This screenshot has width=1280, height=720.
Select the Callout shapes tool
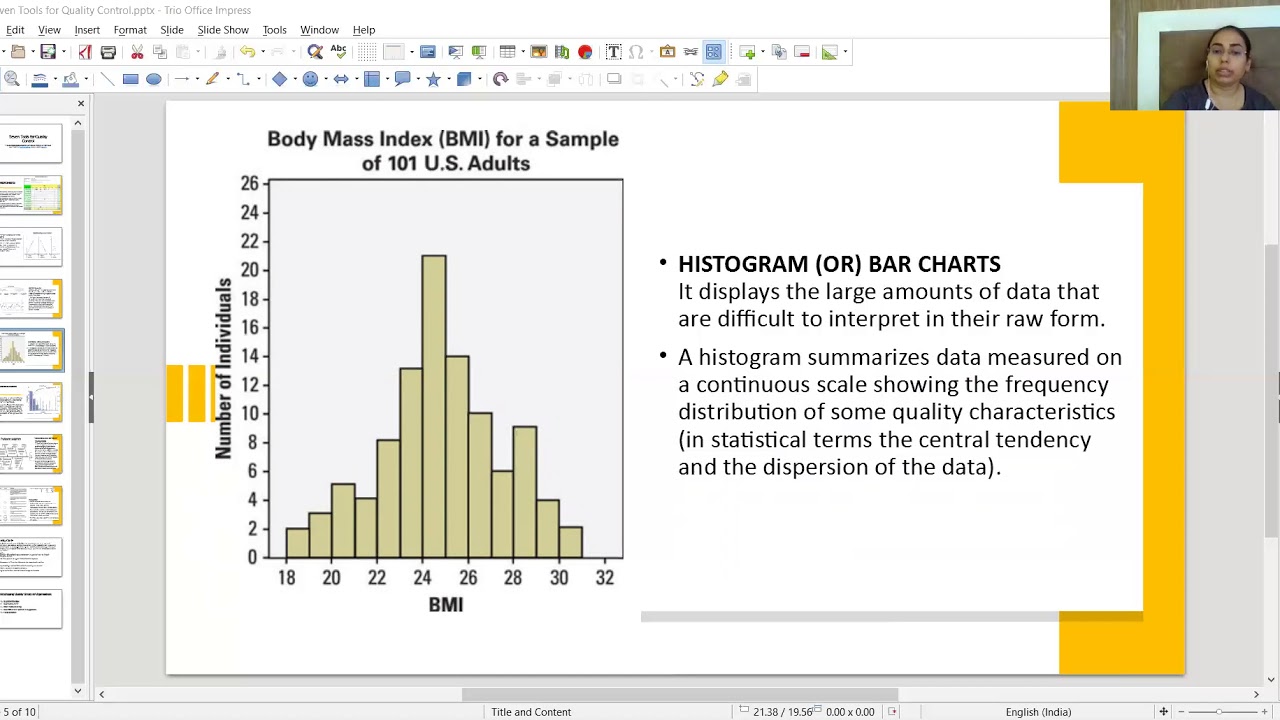coord(402,79)
